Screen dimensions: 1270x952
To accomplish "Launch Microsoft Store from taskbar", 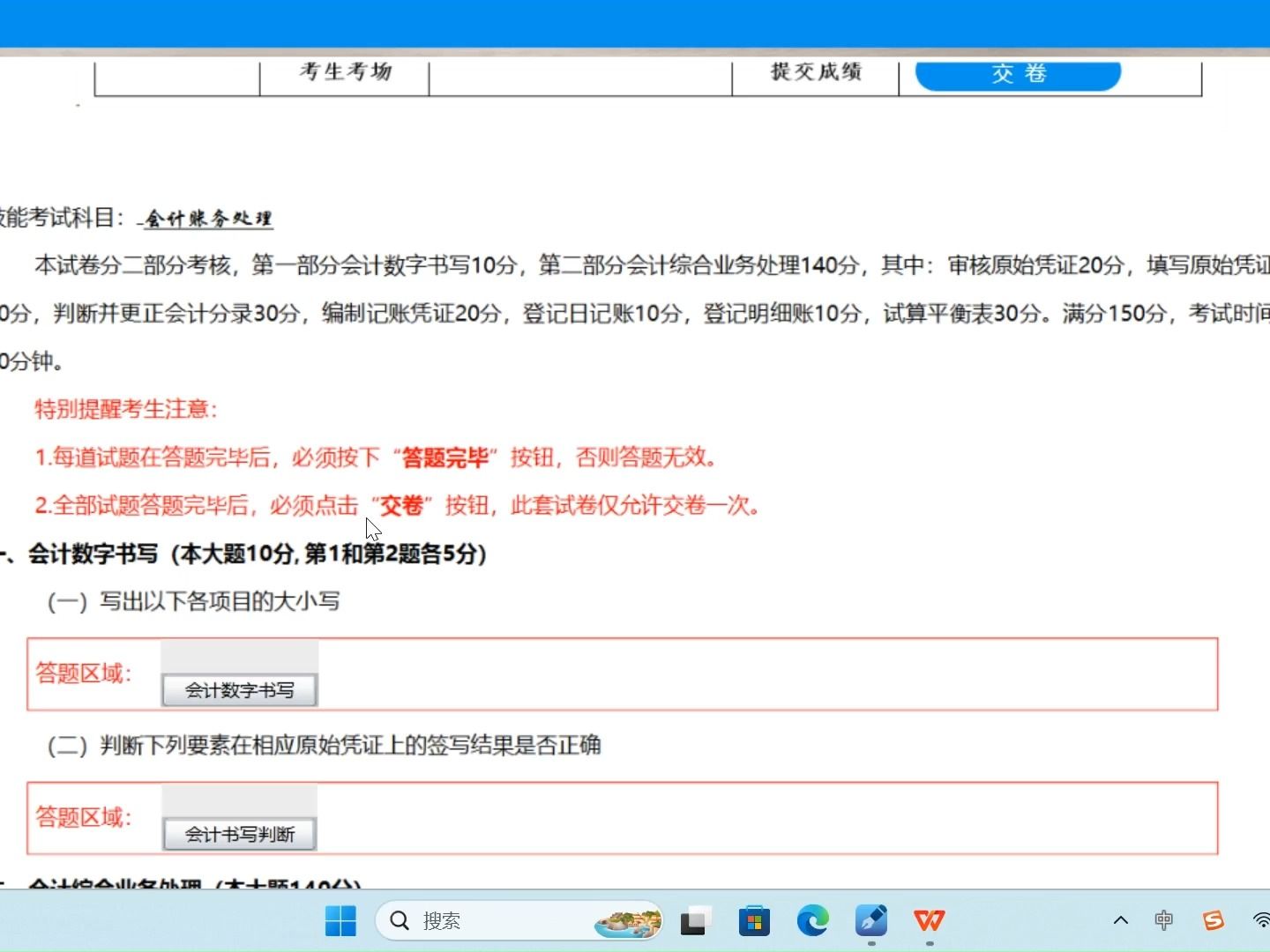I will pyautogui.click(x=754, y=921).
